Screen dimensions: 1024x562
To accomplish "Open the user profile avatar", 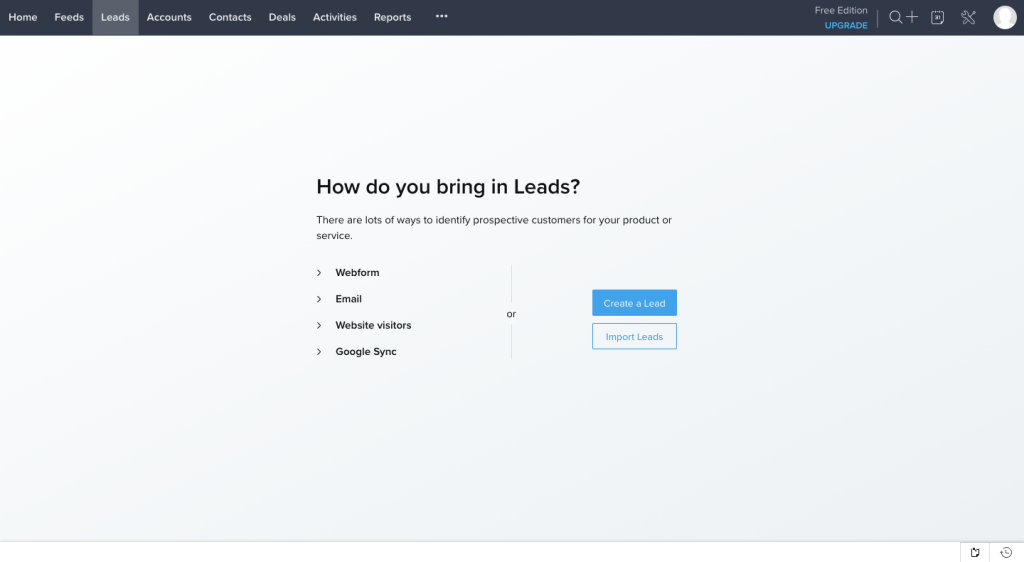I will 1004,17.
